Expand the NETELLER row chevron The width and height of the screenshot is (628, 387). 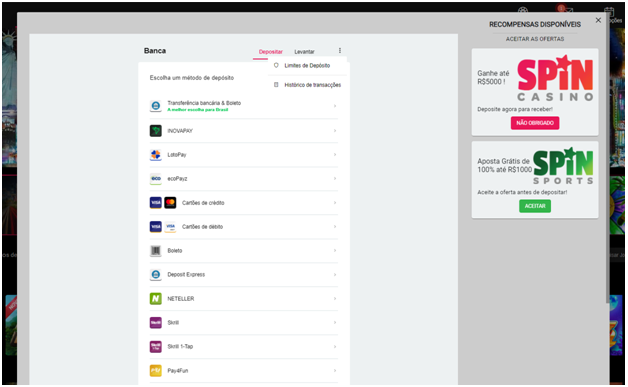tap(335, 298)
